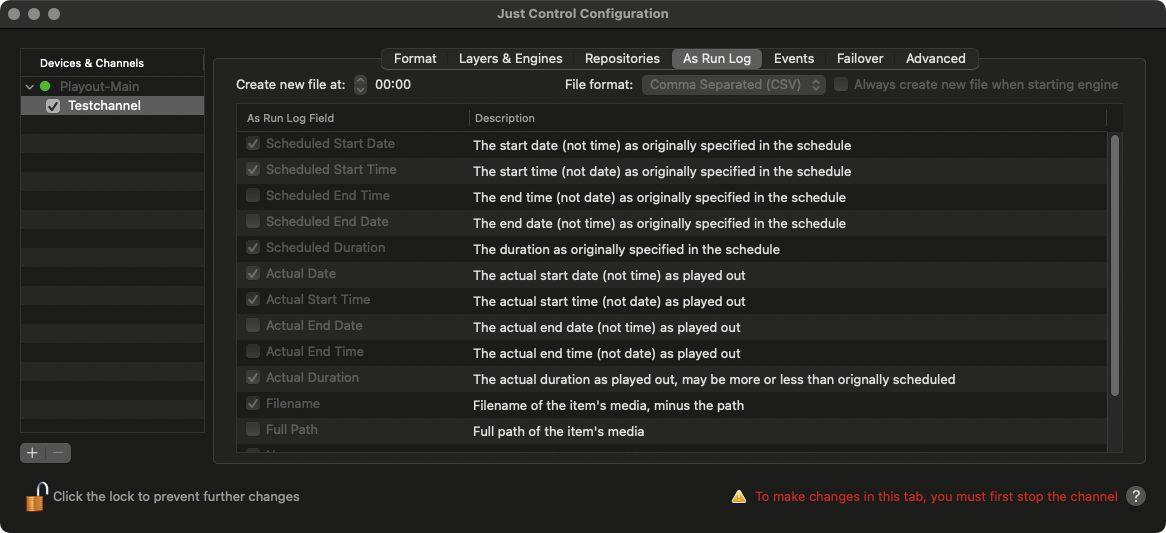
Task: Click the lock icon to prevent changes
Action: (x=36, y=497)
